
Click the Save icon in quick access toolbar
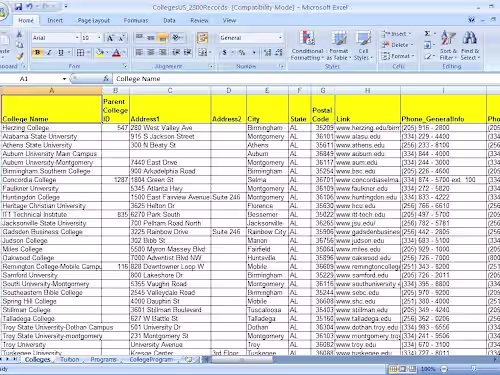tap(18, 6)
